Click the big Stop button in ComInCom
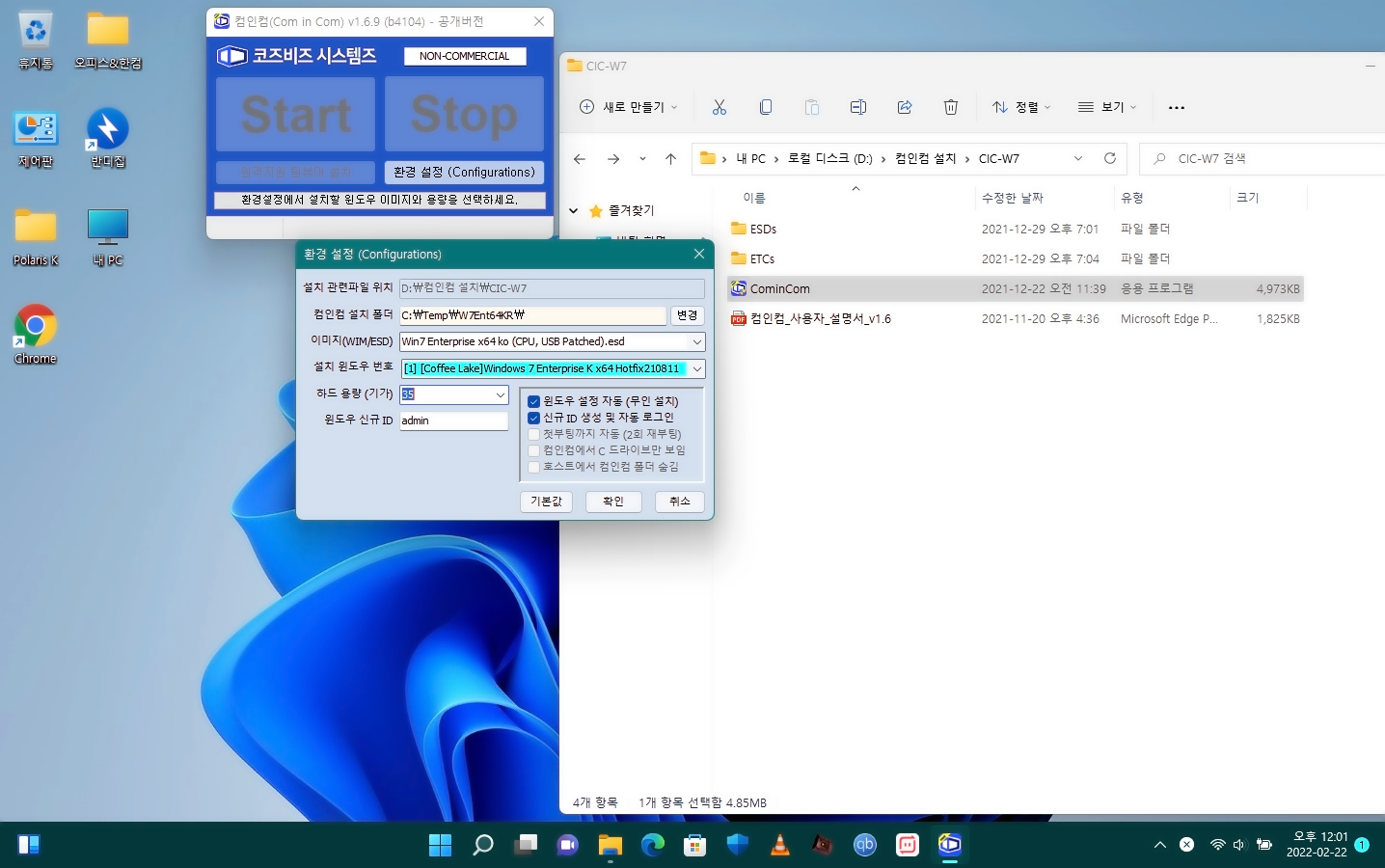This screenshot has width=1385, height=868. pyautogui.click(x=465, y=115)
